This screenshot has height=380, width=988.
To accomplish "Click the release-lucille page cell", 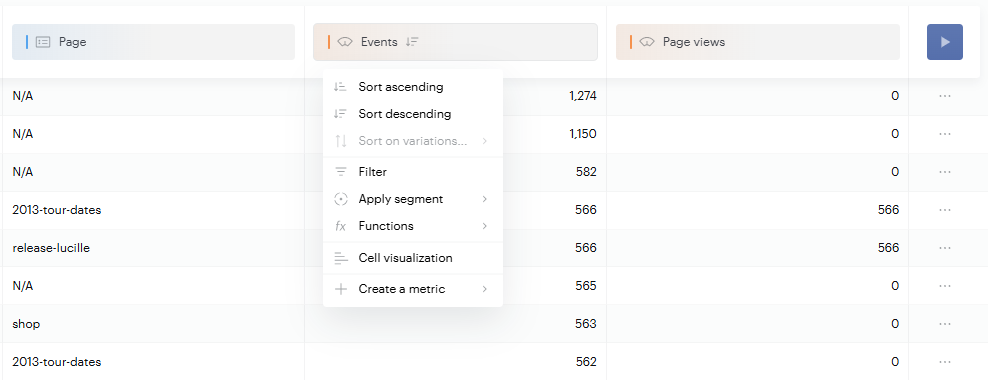I will (51, 248).
